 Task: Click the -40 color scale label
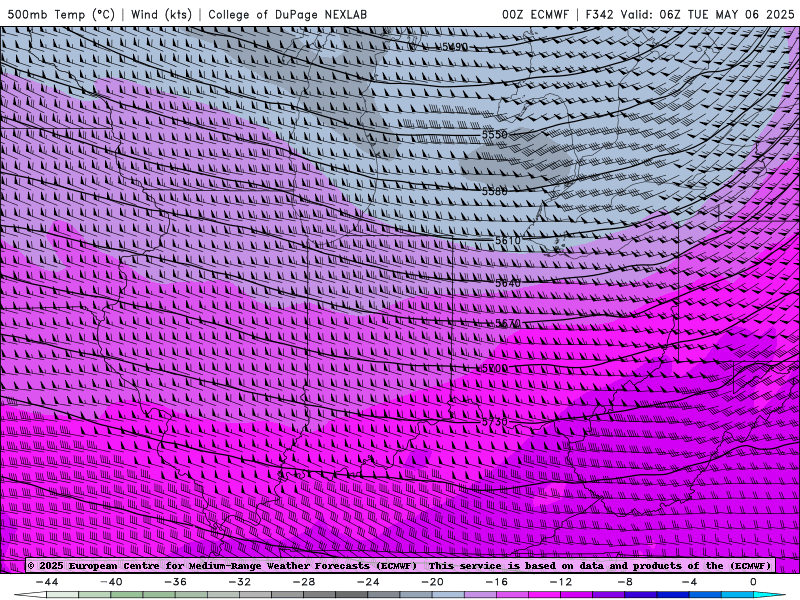tap(111, 582)
